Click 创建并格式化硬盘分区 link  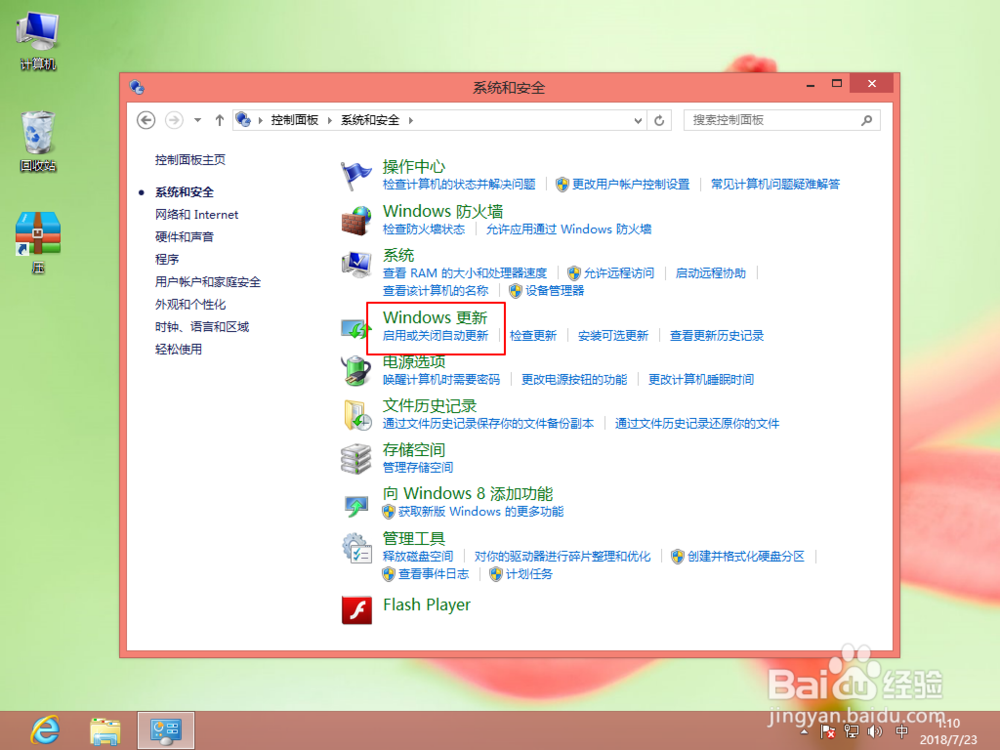click(746, 556)
